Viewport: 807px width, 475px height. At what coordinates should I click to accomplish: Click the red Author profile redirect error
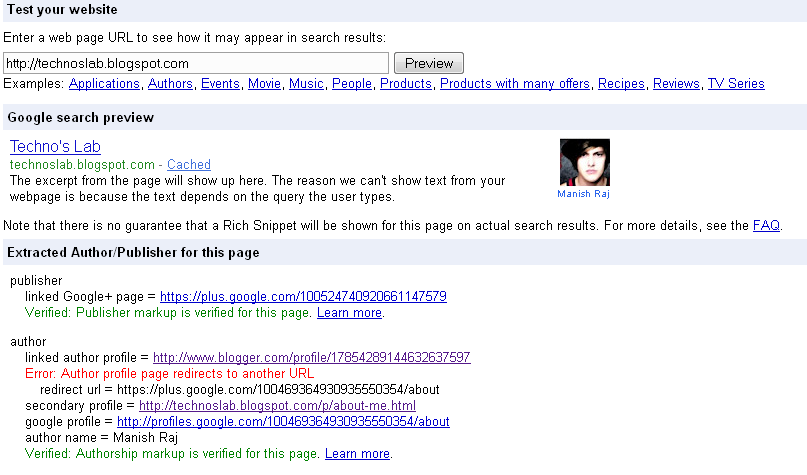[169, 374]
